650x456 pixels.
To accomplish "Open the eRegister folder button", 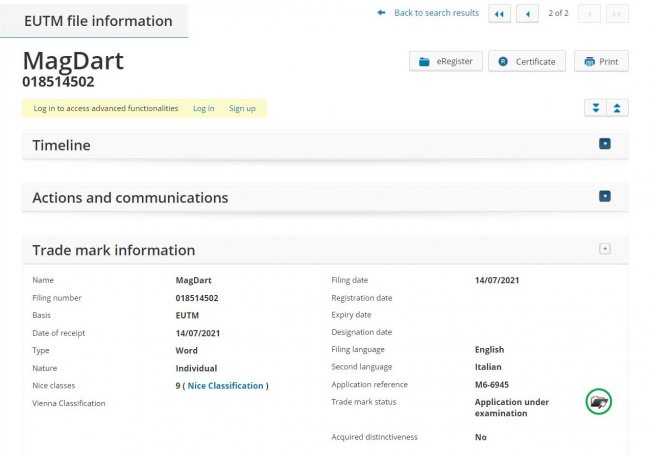I will coord(446,62).
